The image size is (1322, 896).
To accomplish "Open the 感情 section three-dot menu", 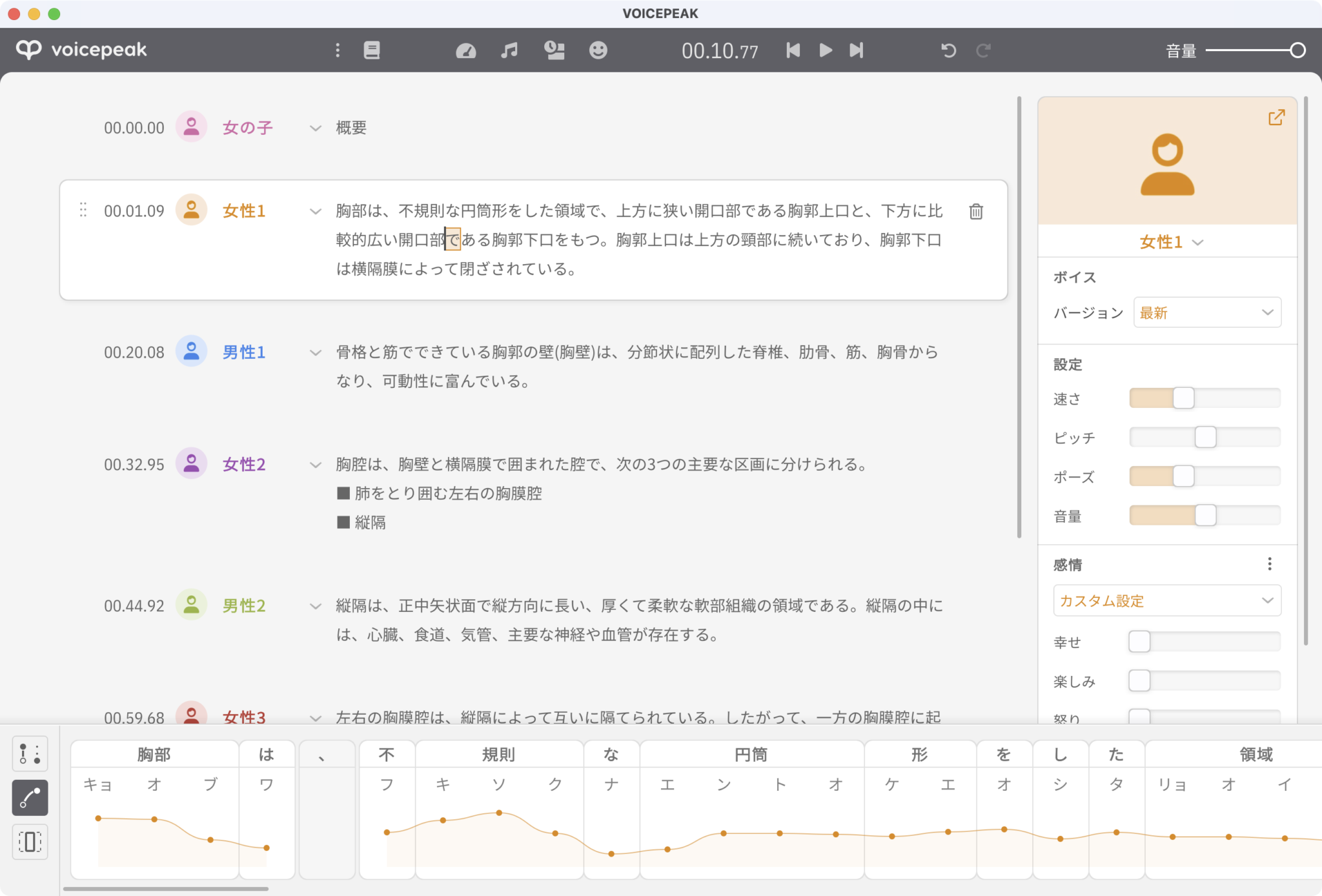I will tap(1269, 564).
